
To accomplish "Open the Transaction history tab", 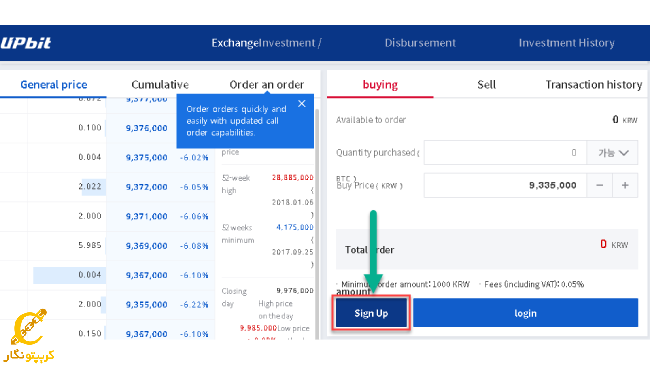I will click(x=594, y=85).
